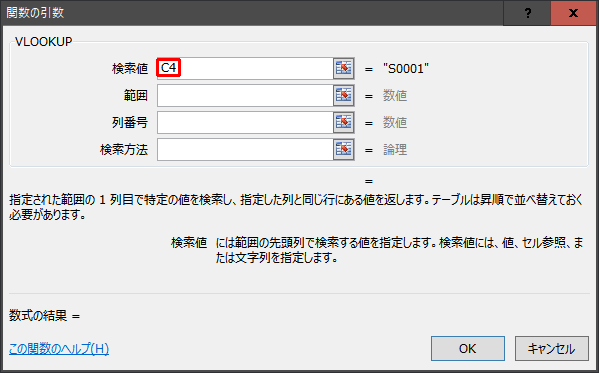Activate the 検索方法 input field
The width and height of the screenshot is (599, 373).
coord(245,149)
